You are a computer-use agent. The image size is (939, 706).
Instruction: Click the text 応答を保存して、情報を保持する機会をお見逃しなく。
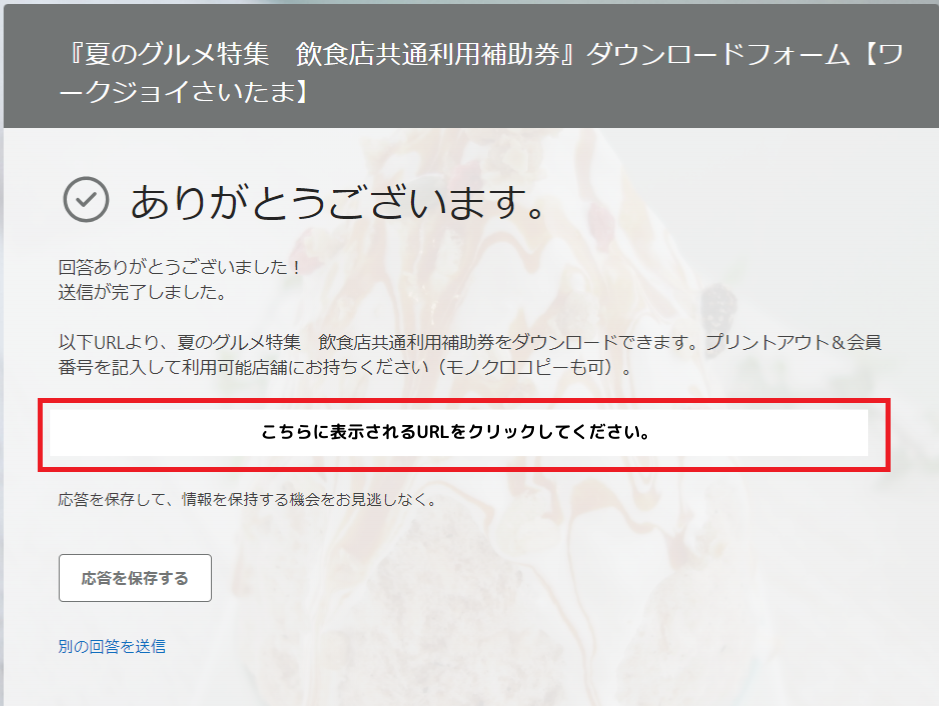[249, 499]
